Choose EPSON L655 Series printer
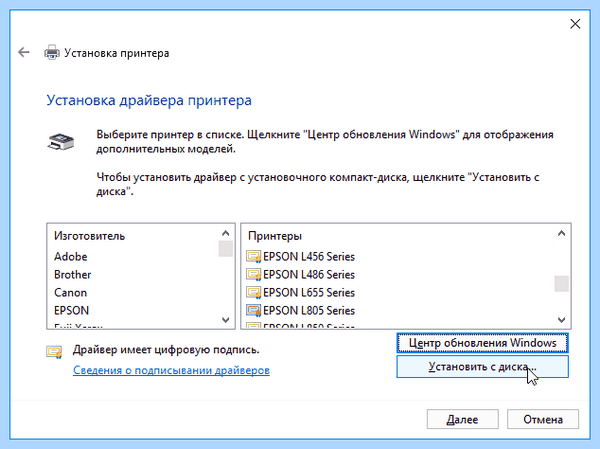Screen dimensions: 600x449 [309, 292]
